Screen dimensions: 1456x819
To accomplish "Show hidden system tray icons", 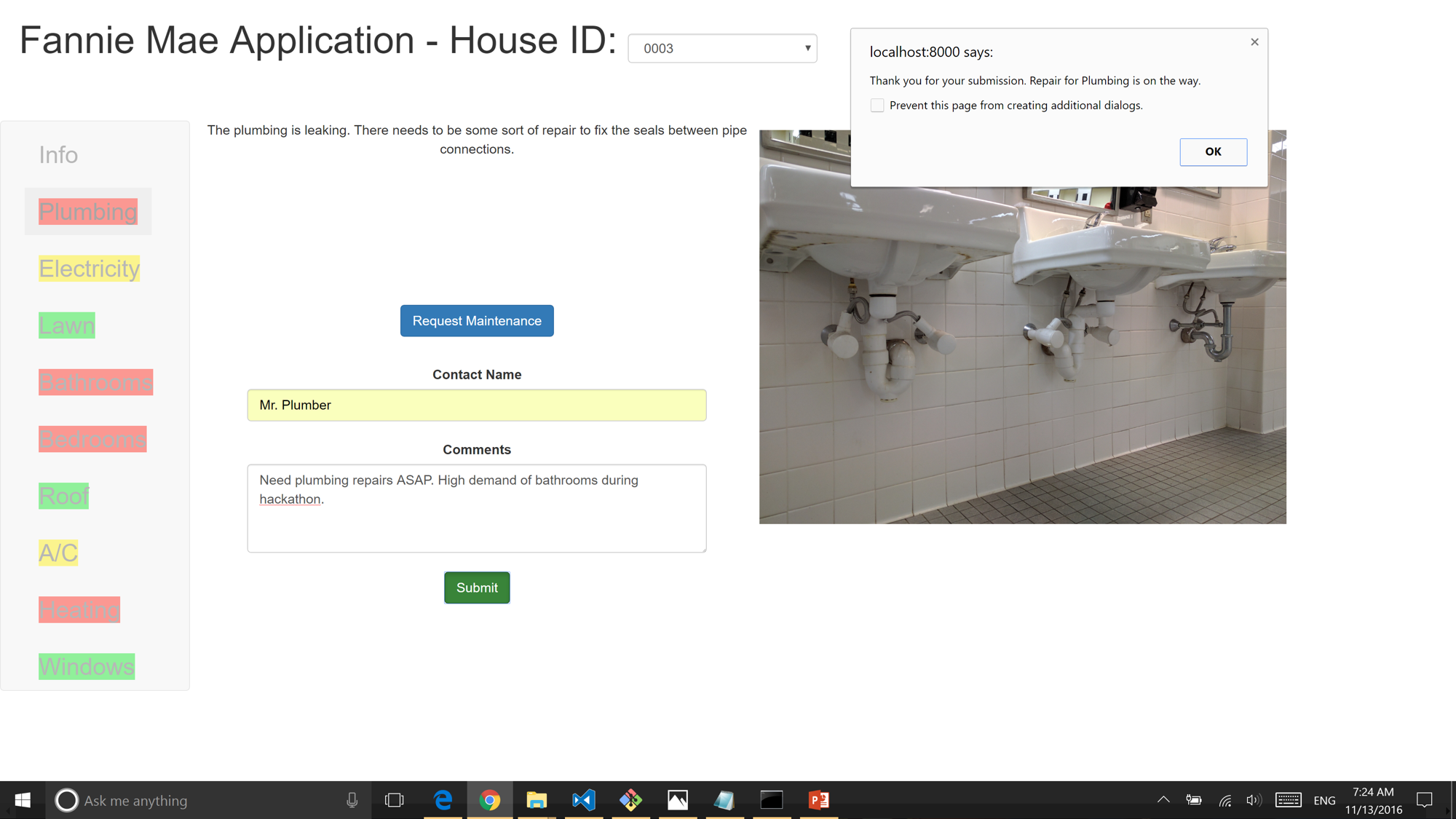I will click(1163, 800).
